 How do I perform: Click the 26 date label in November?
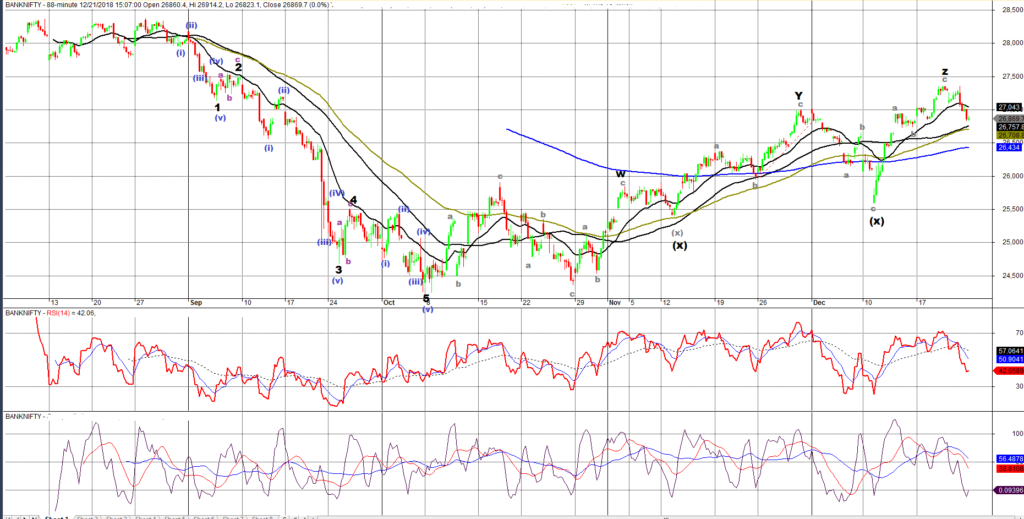(x=761, y=303)
